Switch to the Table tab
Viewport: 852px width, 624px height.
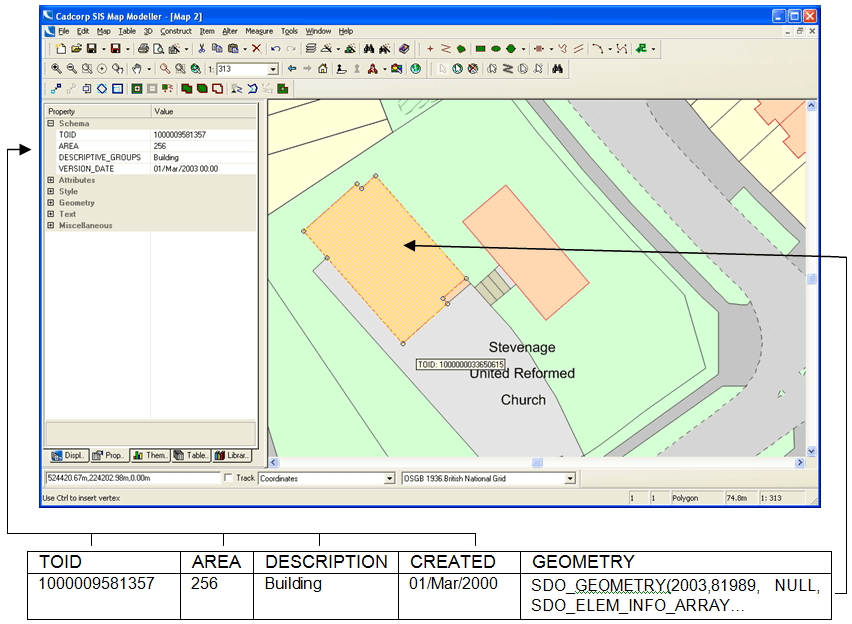[x=191, y=455]
